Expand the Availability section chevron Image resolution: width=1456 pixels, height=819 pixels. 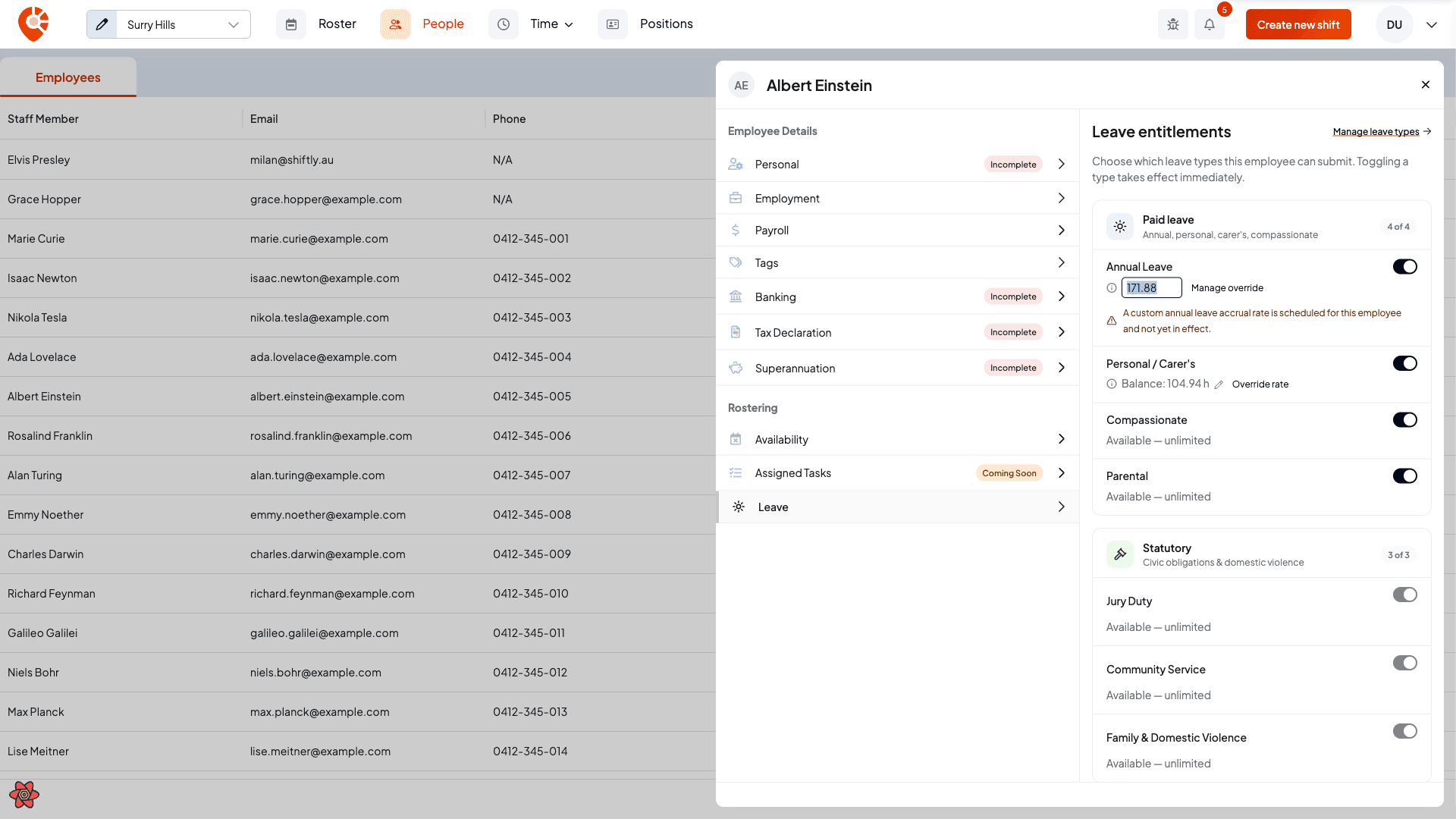1061,439
